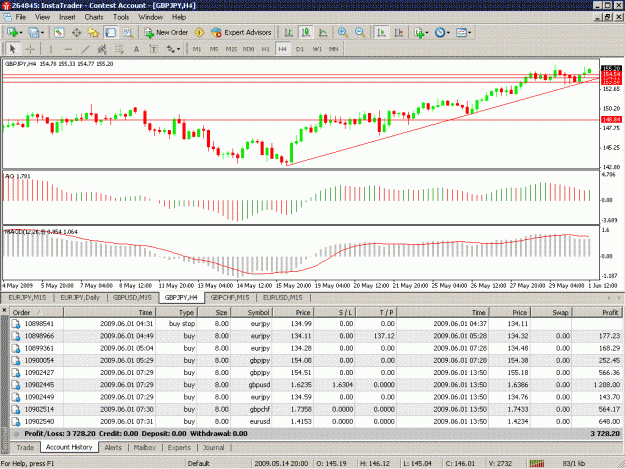Click the New Order button
Screen dimensions: 625x469
(x=166, y=33)
